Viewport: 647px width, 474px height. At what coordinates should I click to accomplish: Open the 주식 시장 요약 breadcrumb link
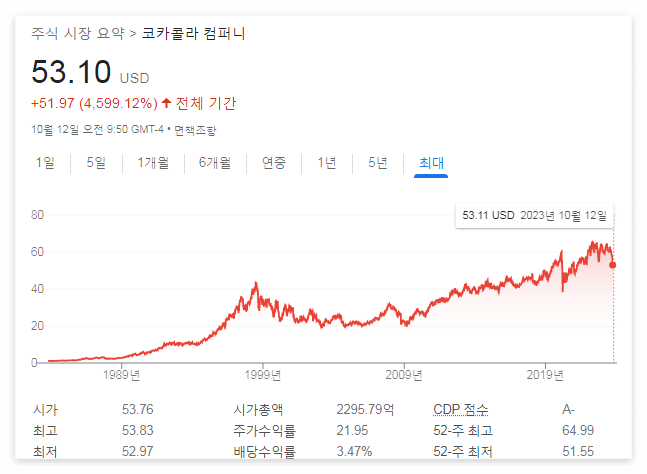78,33
